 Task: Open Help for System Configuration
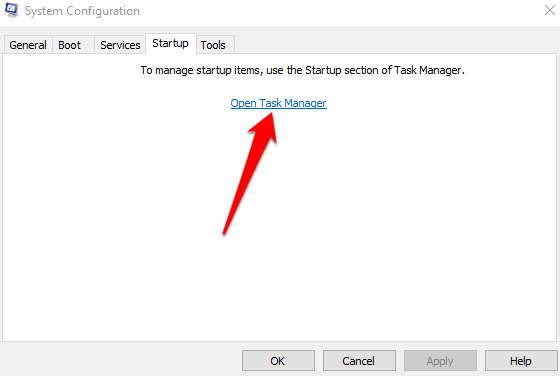521,361
